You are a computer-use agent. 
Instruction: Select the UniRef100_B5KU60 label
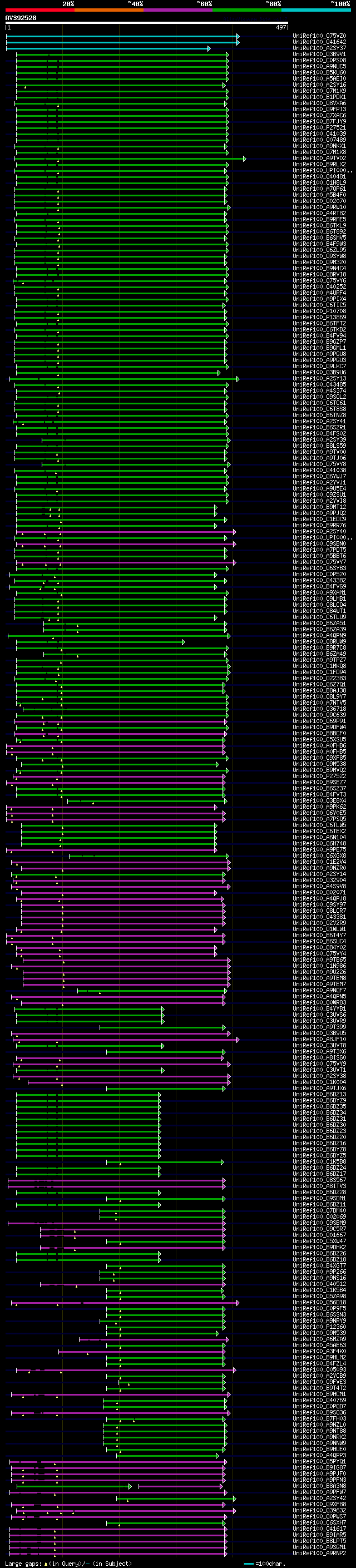point(319,72)
